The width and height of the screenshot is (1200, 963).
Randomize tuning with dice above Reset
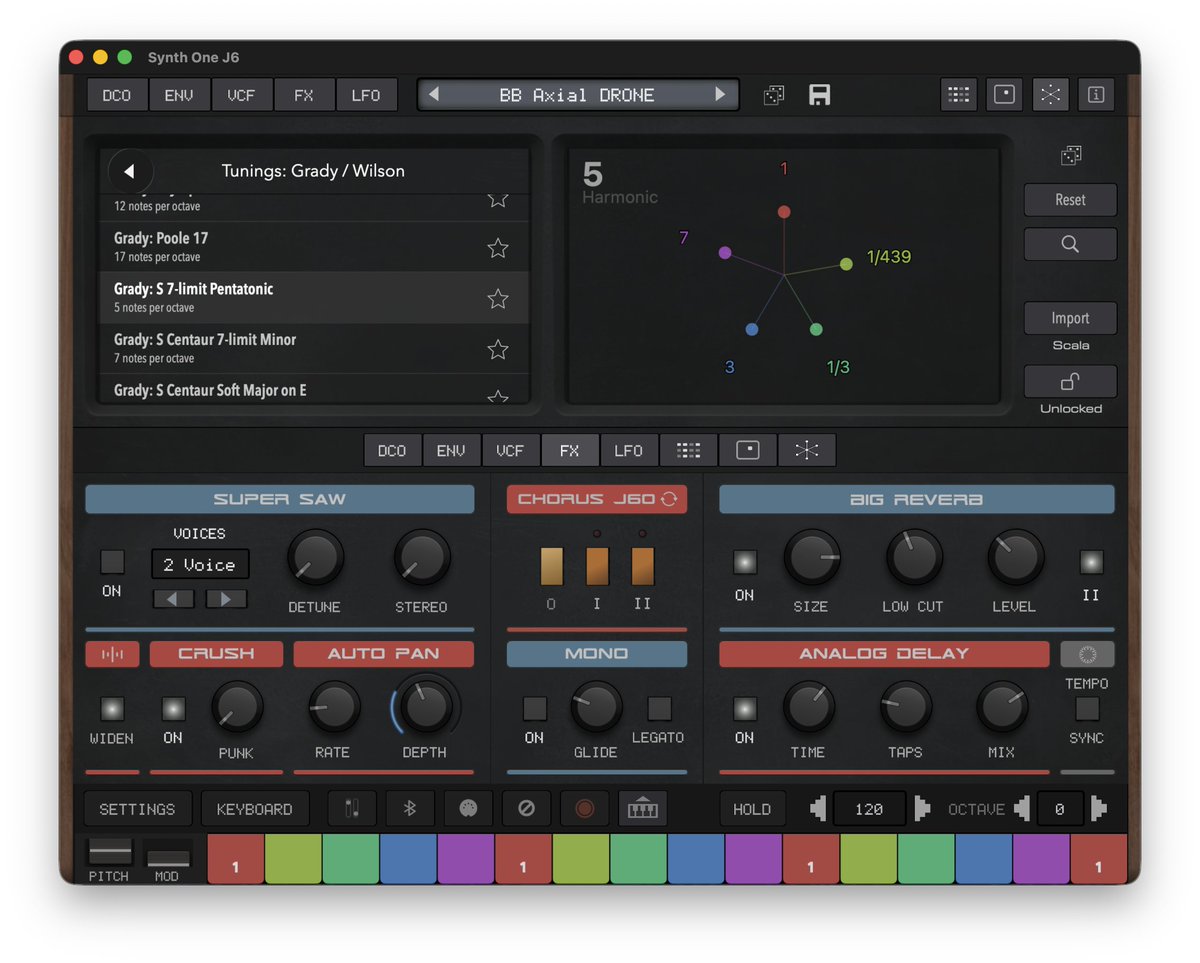point(1070,155)
